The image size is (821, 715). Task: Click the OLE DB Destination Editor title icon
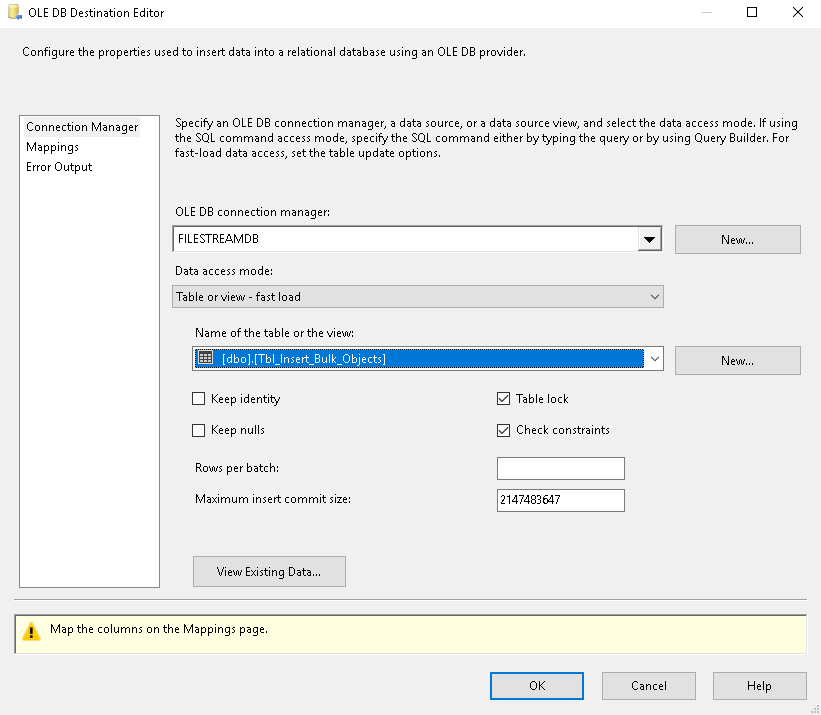[x=15, y=13]
